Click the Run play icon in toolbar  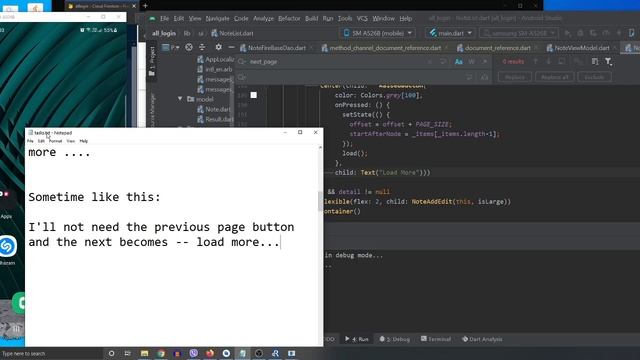pyautogui.click(x=567, y=33)
